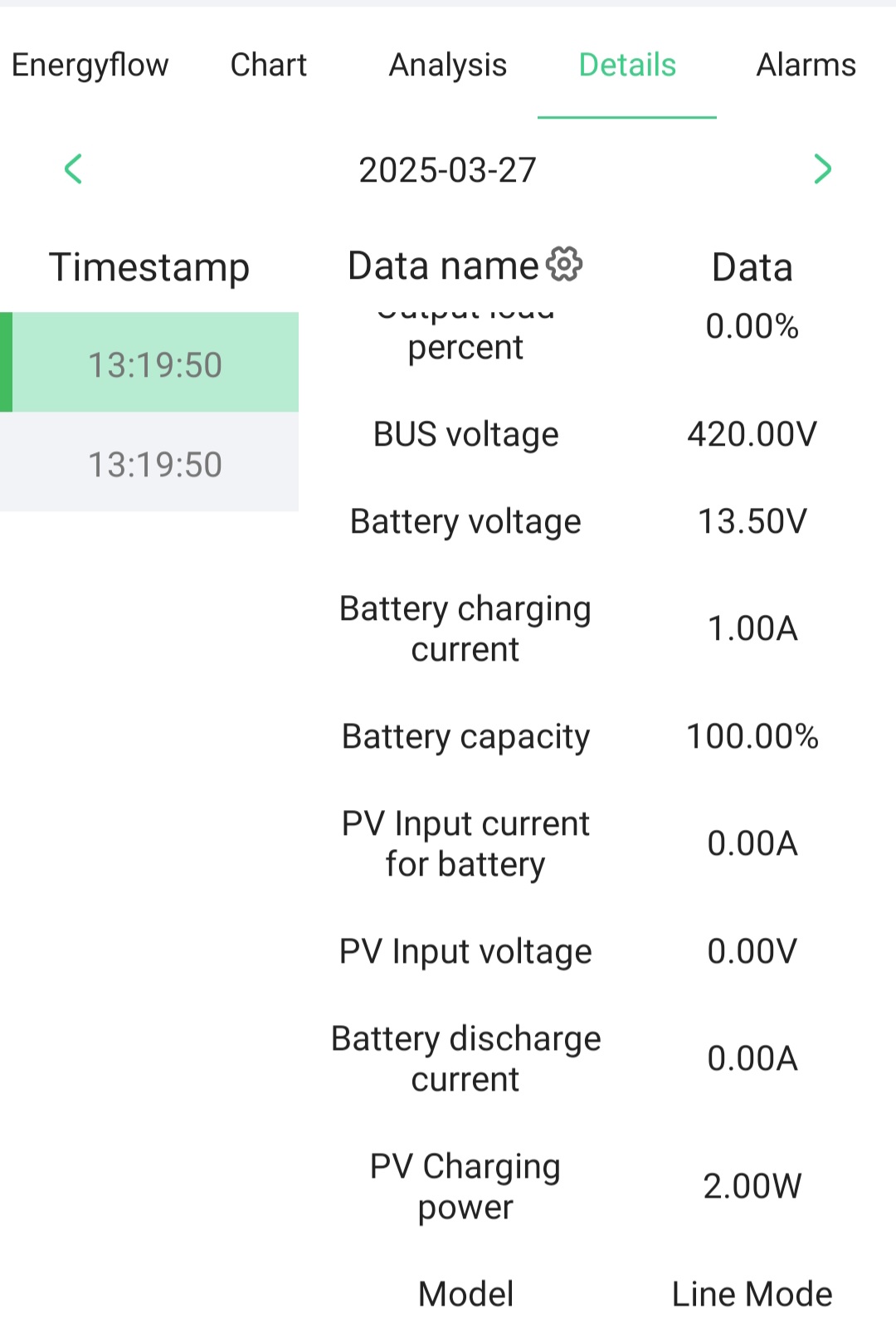Viewport: 896px width, 1328px height.
Task: Open the Alarms tab
Action: point(806,65)
